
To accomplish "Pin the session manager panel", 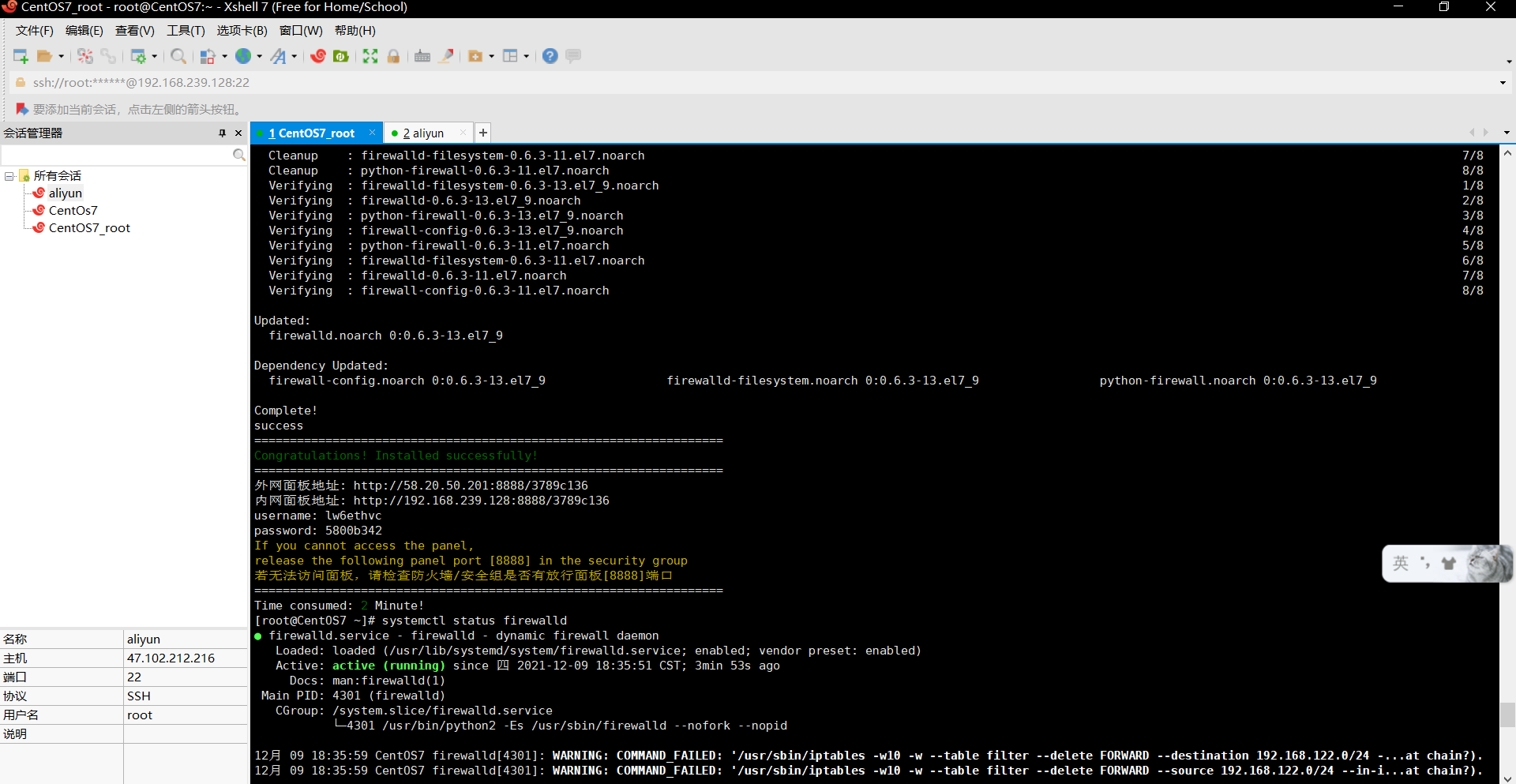I will (222, 133).
